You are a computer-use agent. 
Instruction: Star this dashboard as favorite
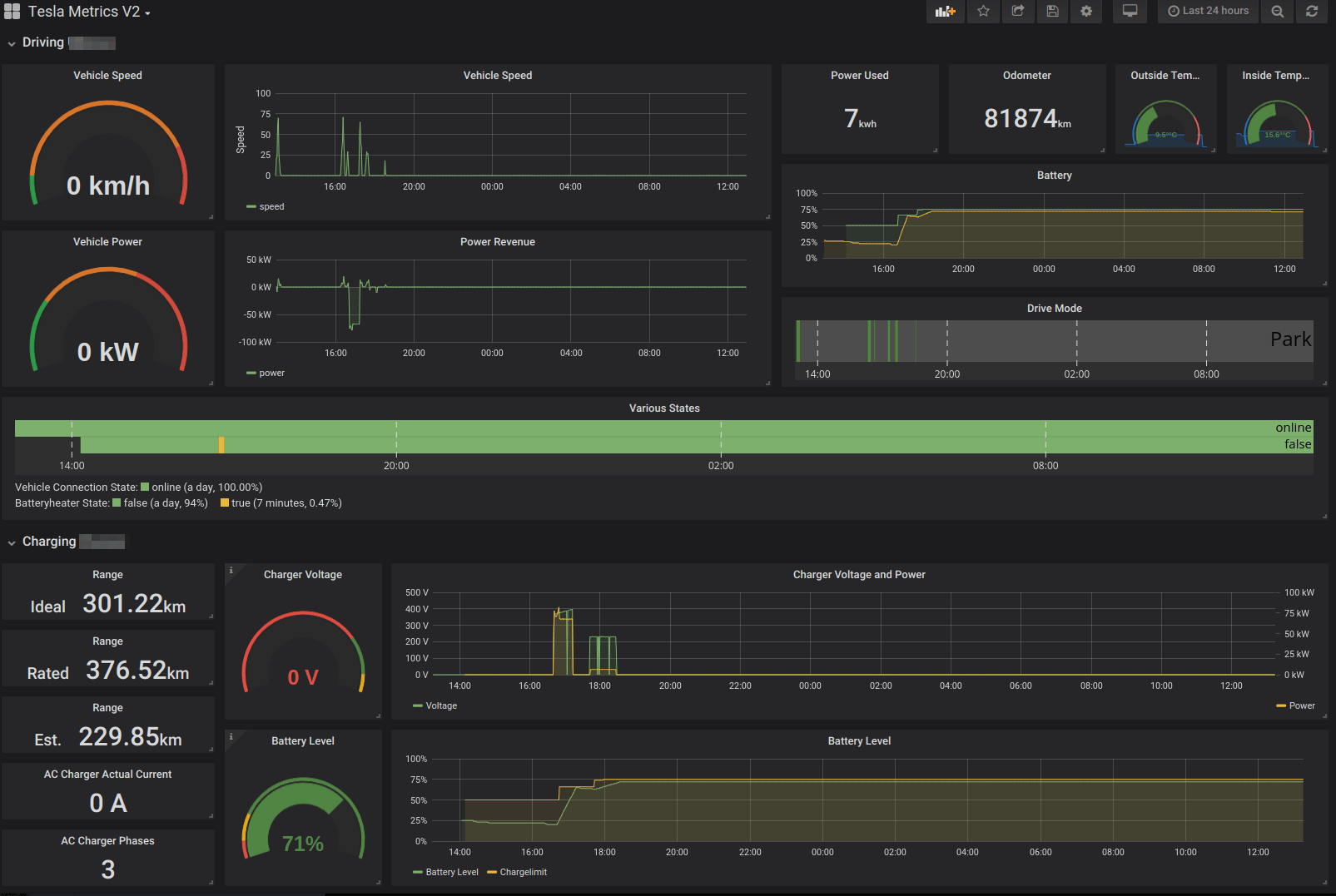(983, 11)
